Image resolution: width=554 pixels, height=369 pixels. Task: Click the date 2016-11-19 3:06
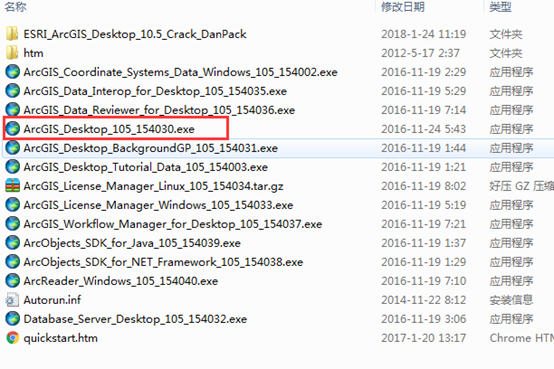[x=424, y=319]
